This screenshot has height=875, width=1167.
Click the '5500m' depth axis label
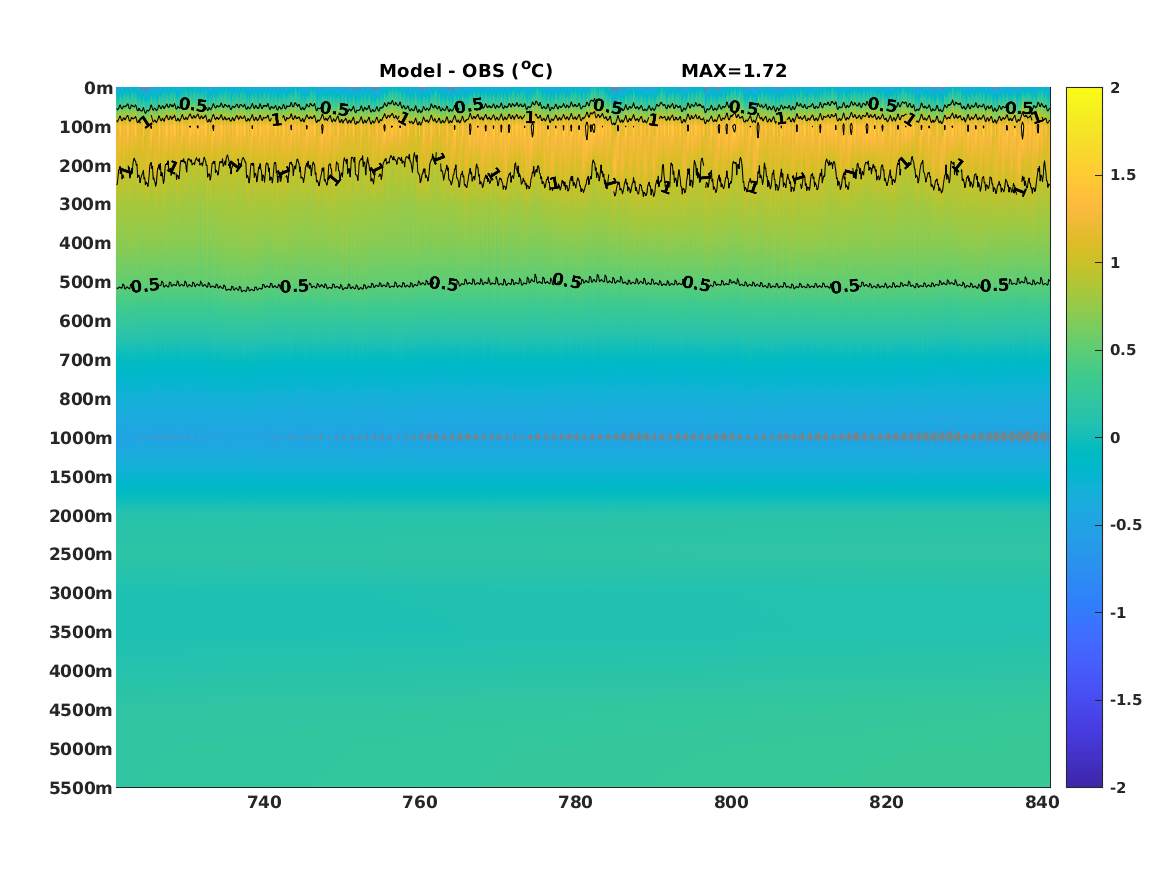pyautogui.click(x=81, y=788)
